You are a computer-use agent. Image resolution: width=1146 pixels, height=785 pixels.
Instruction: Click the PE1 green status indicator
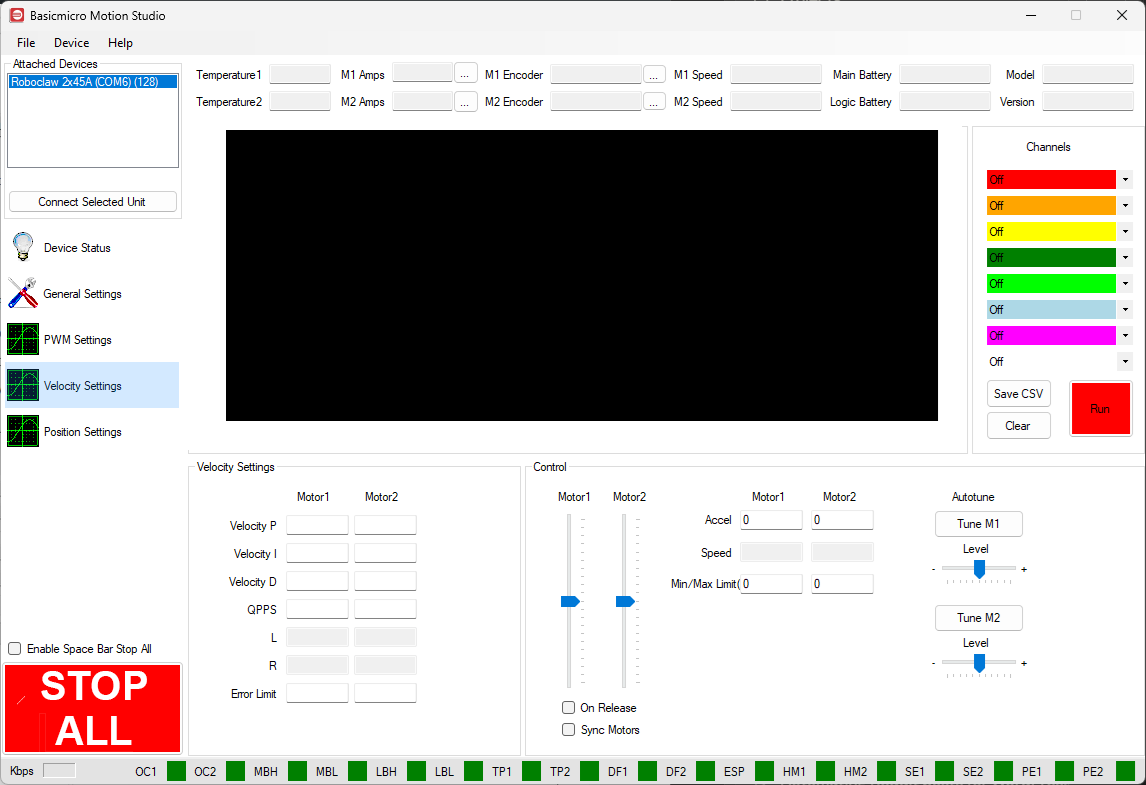pyautogui.click(x=1064, y=771)
